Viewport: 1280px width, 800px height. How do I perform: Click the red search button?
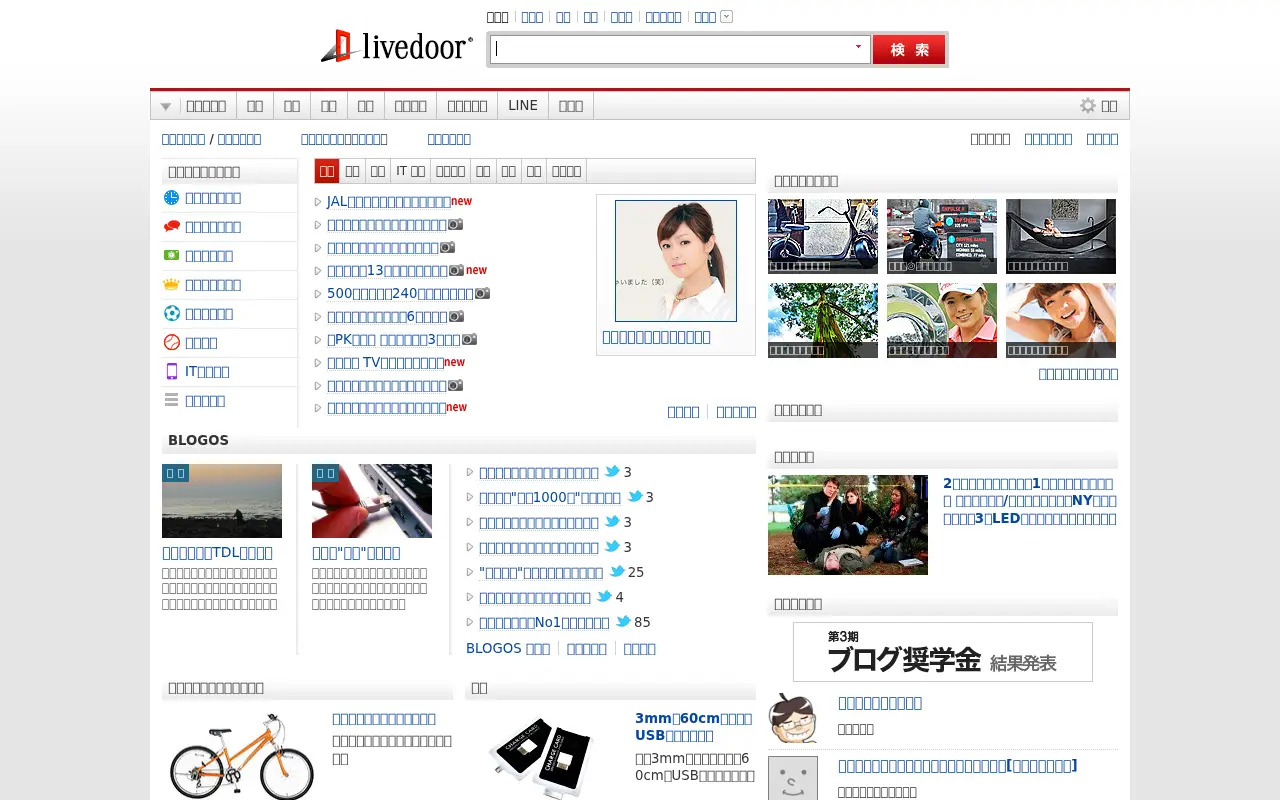coord(909,49)
